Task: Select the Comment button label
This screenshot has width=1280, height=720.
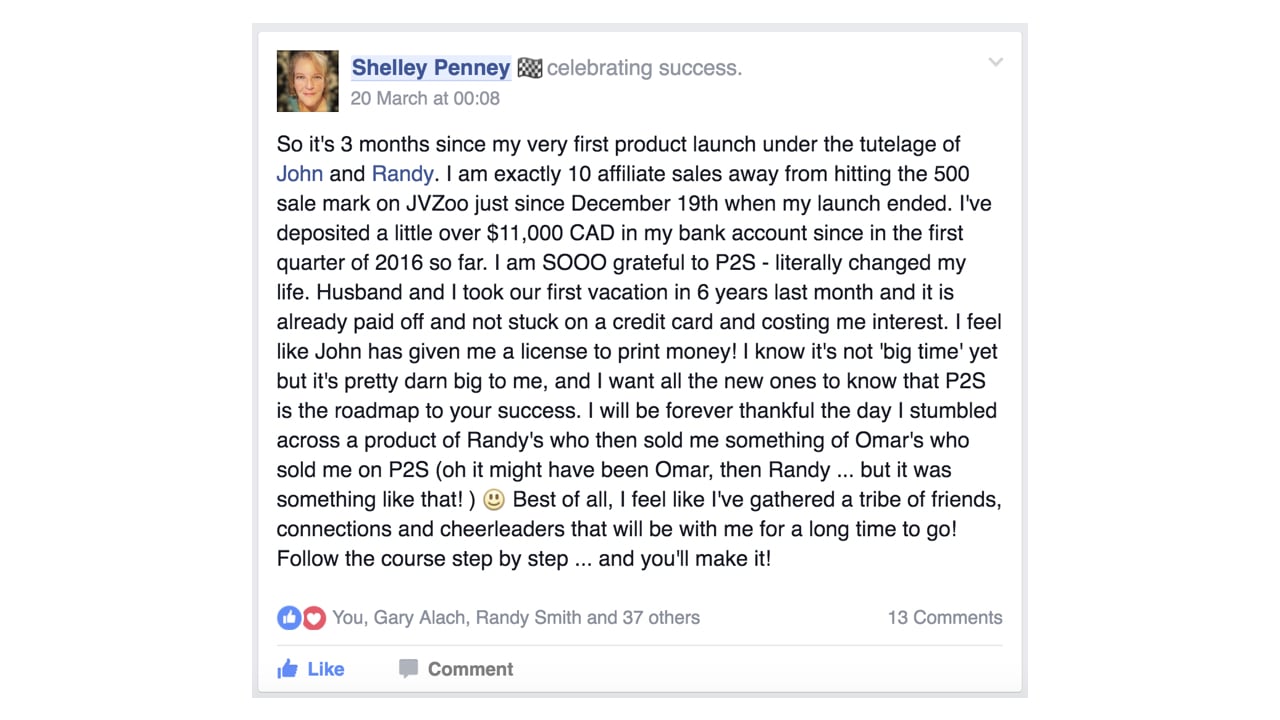Action: coord(470,669)
